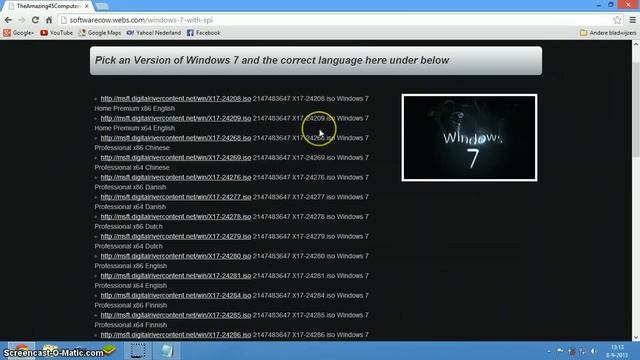Click the volume speaker tray icon
Image resolution: width=640 pixels, height=360 pixels.
(594, 351)
